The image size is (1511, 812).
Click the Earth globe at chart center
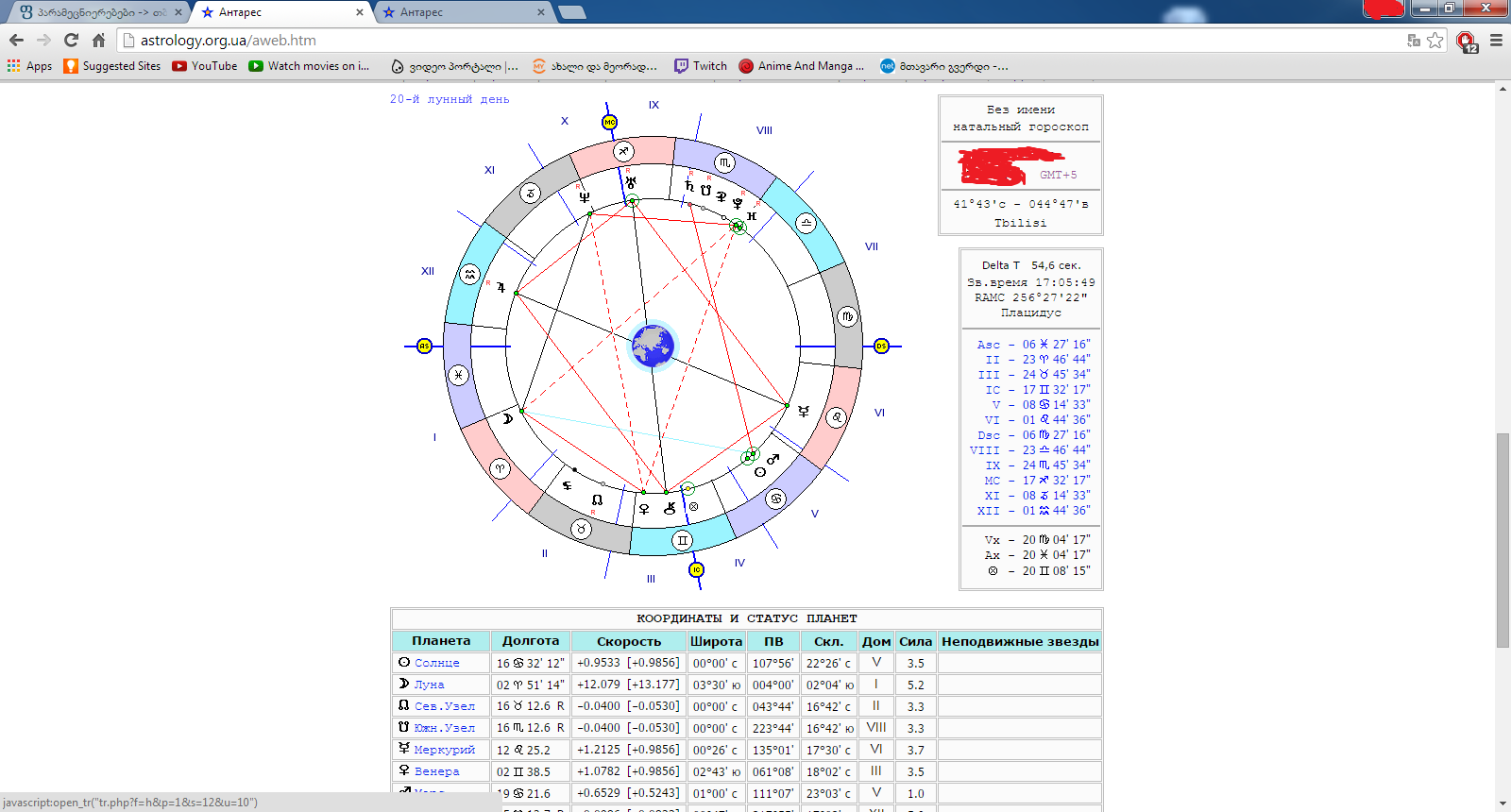tap(653, 346)
